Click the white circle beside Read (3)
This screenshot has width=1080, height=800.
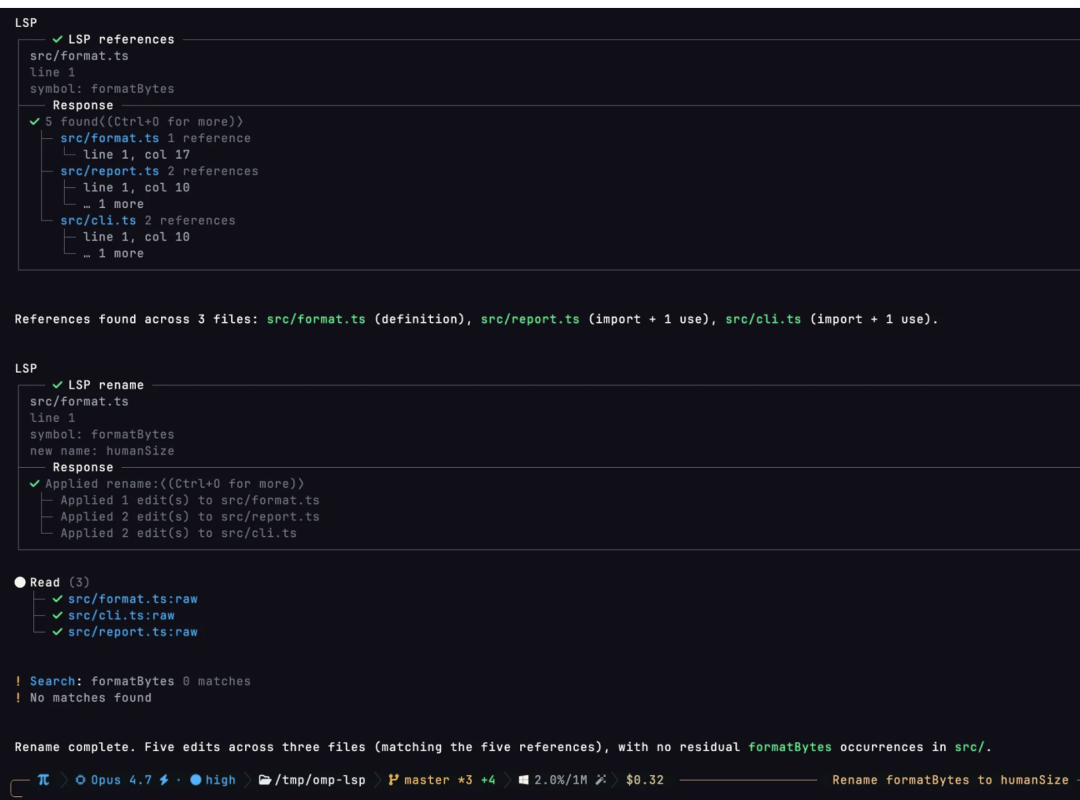tap(20, 582)
